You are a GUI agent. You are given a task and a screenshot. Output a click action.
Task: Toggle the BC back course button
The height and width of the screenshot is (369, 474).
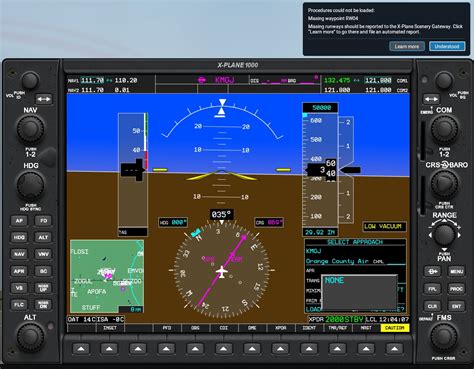click(43, 271)
